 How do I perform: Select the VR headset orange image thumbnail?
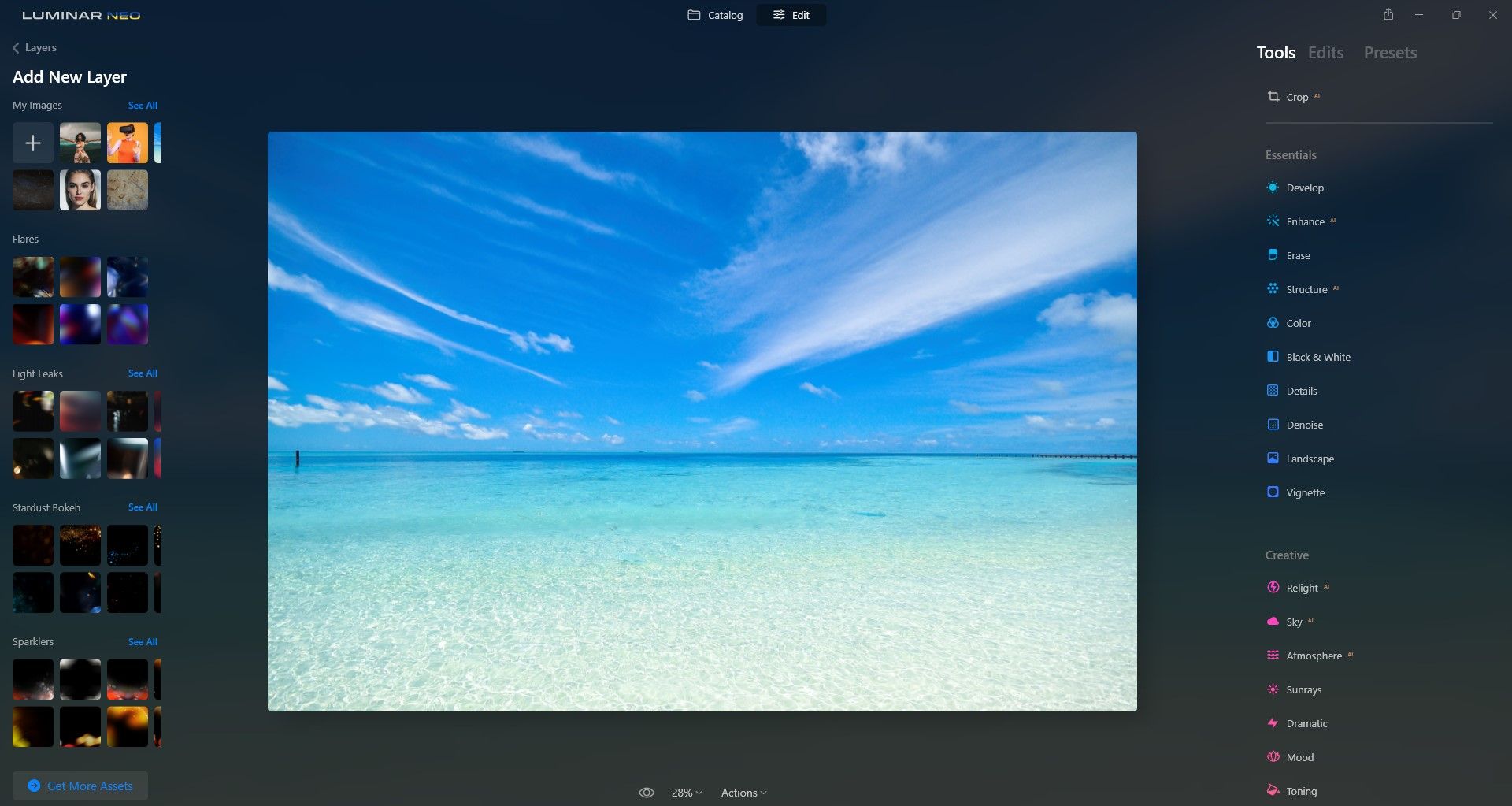point(128,143)
